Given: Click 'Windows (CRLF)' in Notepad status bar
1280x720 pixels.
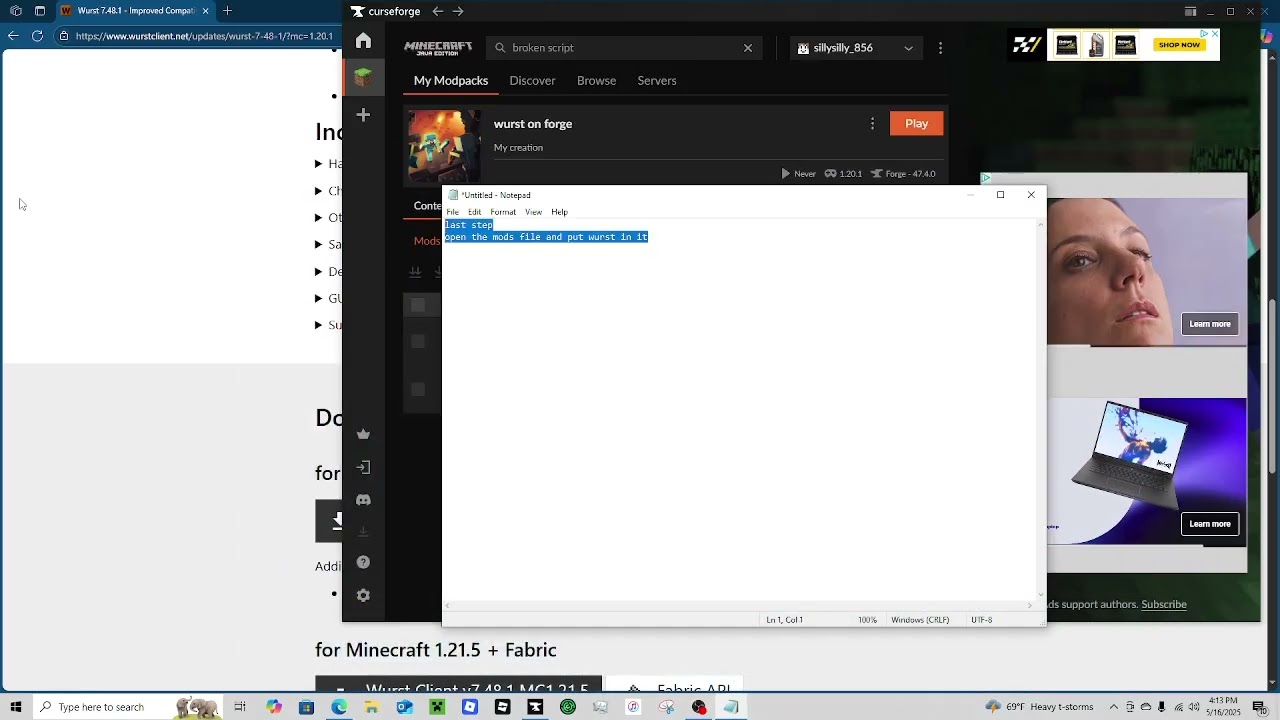Looking at the screenshot, I should (x=920, y=620).
